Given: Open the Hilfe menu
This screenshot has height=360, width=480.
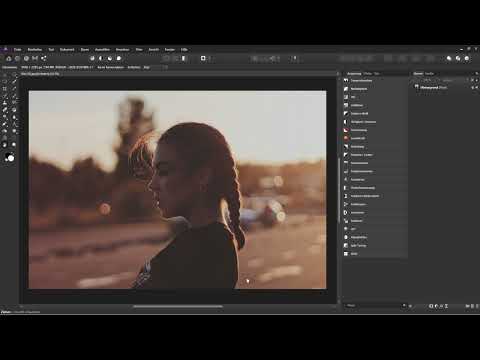Looking at the screenshot, I should coord(184,50).
